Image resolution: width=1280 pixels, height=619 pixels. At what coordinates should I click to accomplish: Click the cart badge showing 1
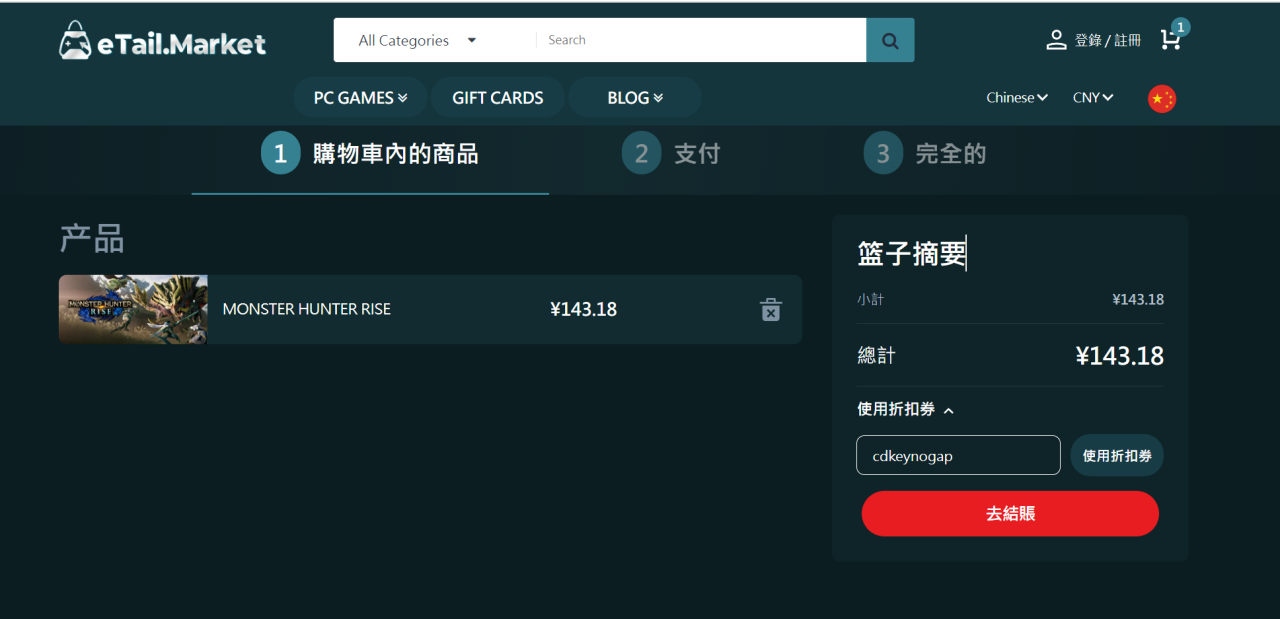(x=1180, y=27)
